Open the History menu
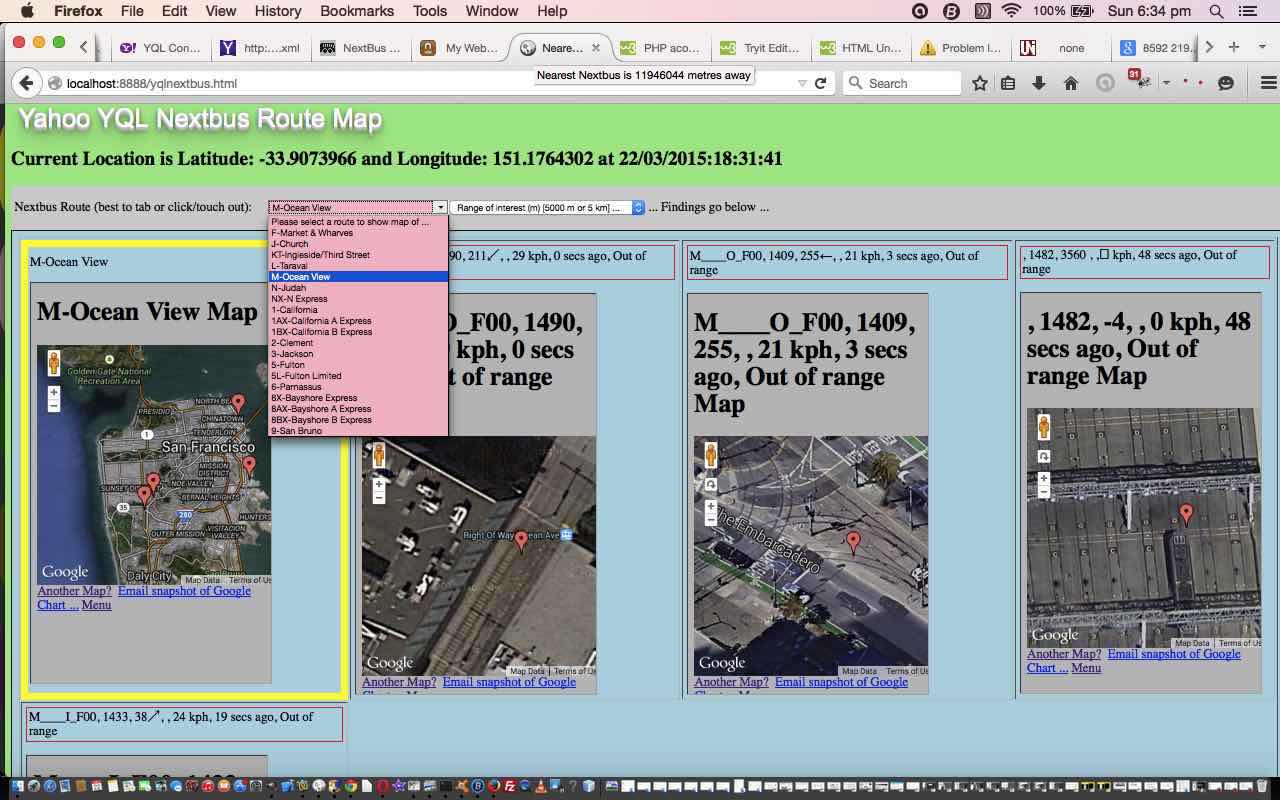The width and height of the screenshot is (1280, 800). (278, 11)
